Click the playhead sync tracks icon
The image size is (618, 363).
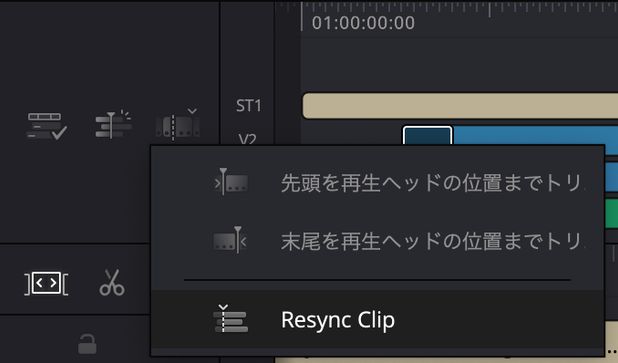click(114, 125)
